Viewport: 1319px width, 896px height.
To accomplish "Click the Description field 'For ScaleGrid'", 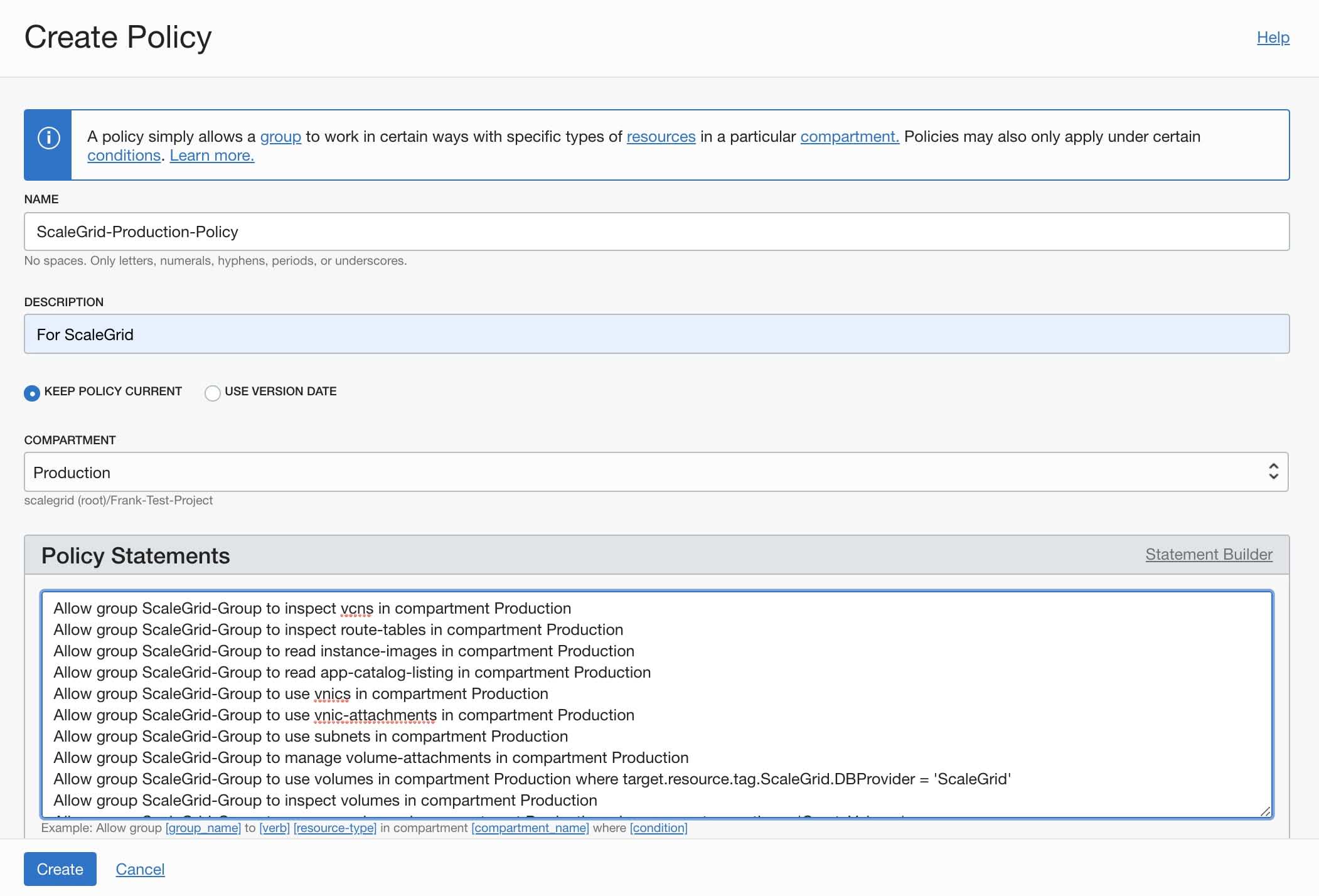I will click(656, 334).
